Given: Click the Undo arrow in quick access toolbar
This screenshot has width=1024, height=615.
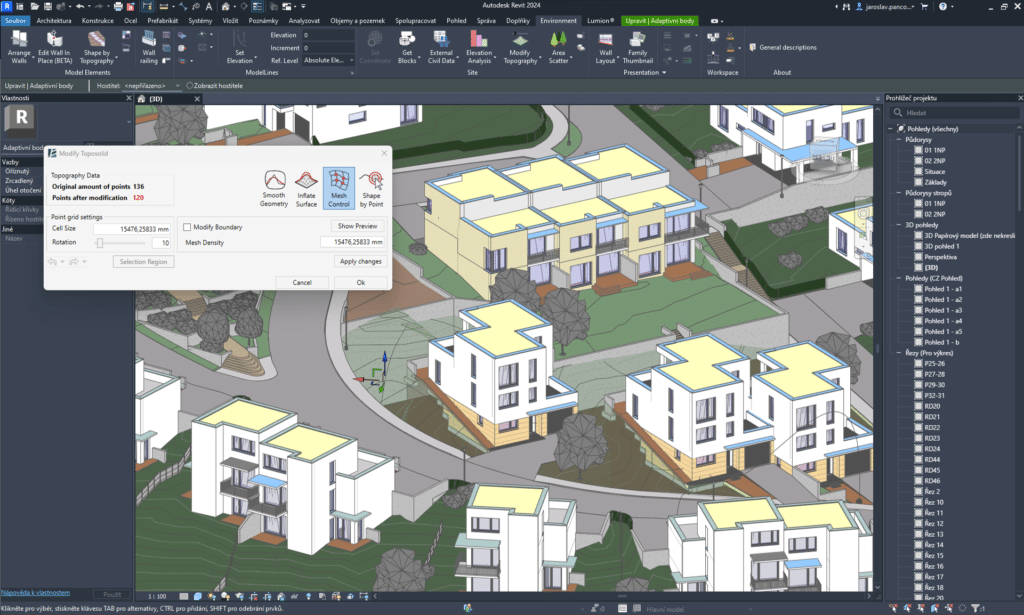Looking at the screenshot, I should tap(80, 7).
